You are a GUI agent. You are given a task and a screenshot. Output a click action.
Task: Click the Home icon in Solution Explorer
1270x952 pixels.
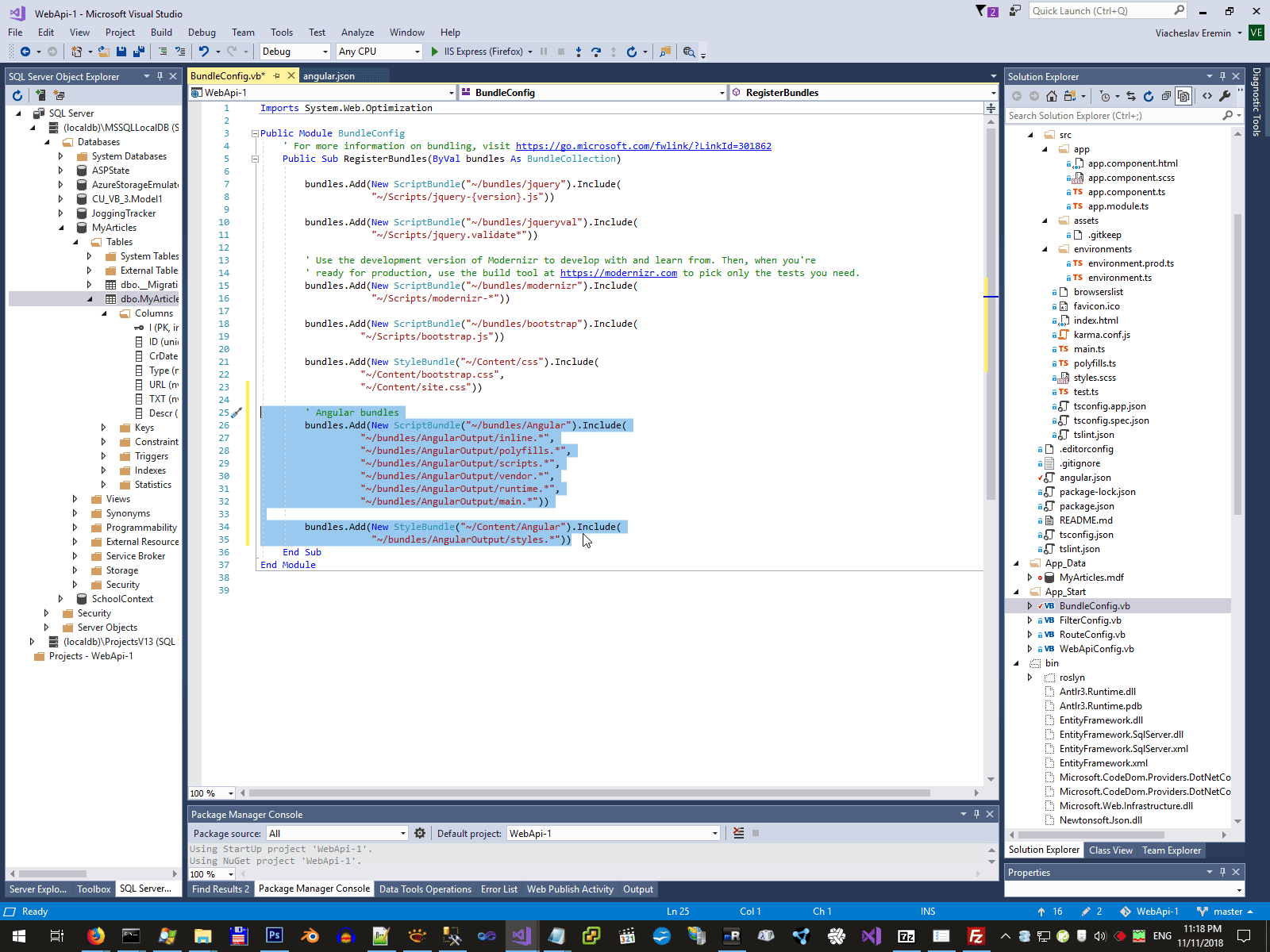coord(1052,96)
